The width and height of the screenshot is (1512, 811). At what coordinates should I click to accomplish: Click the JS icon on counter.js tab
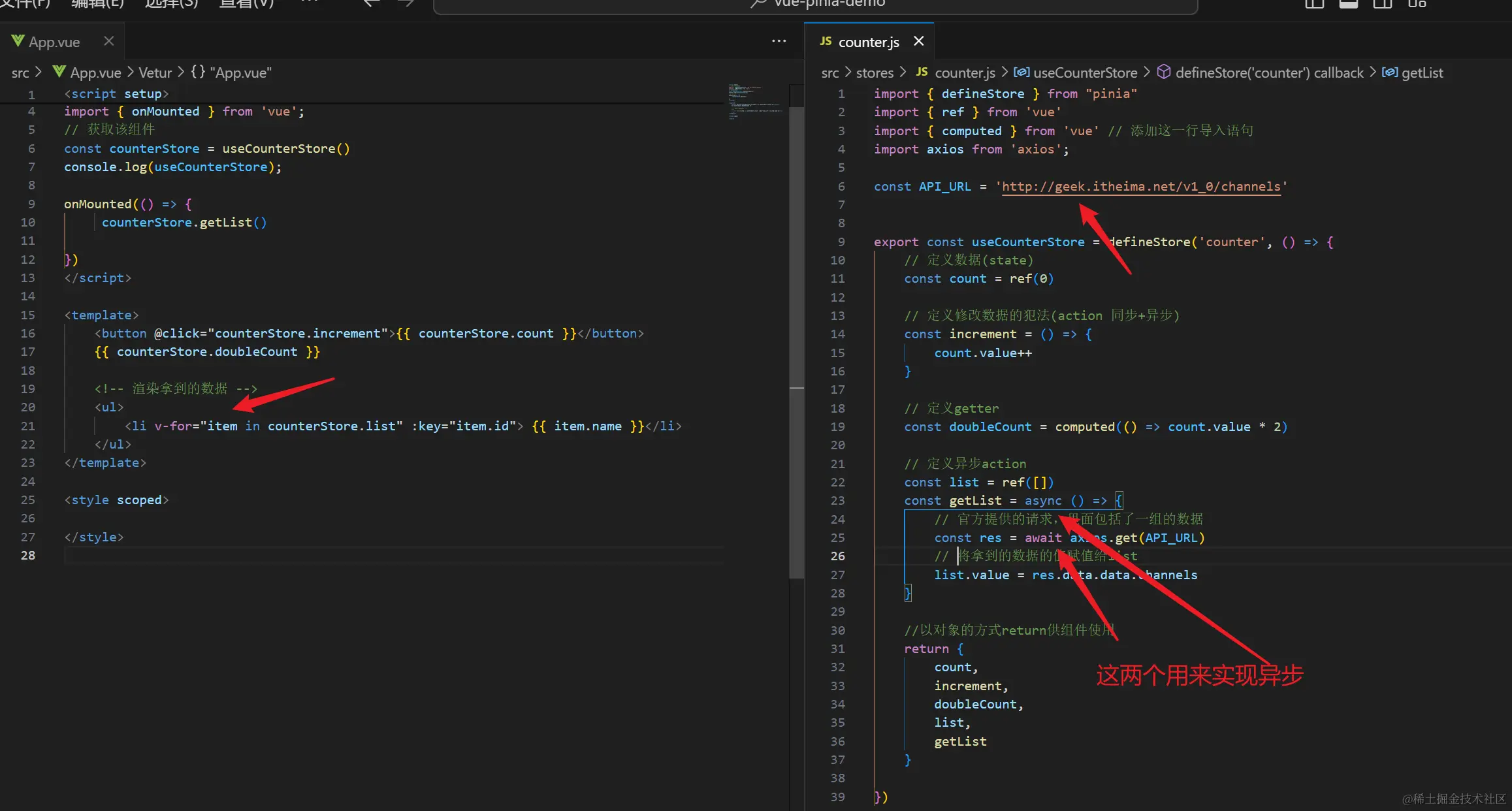(x=826, y=41)
